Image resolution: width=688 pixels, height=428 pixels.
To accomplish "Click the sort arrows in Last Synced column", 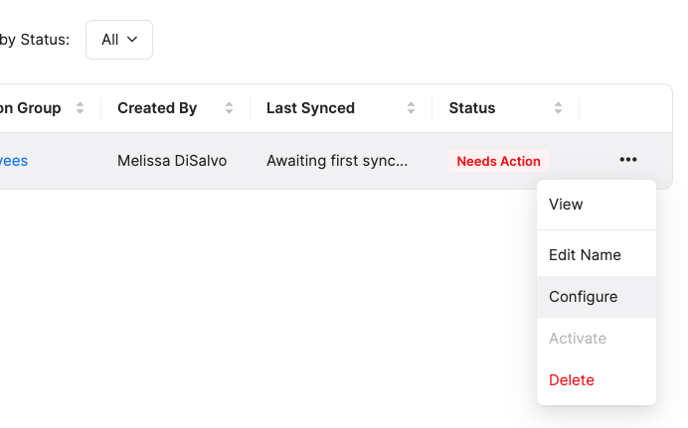I will click(410, 108).
